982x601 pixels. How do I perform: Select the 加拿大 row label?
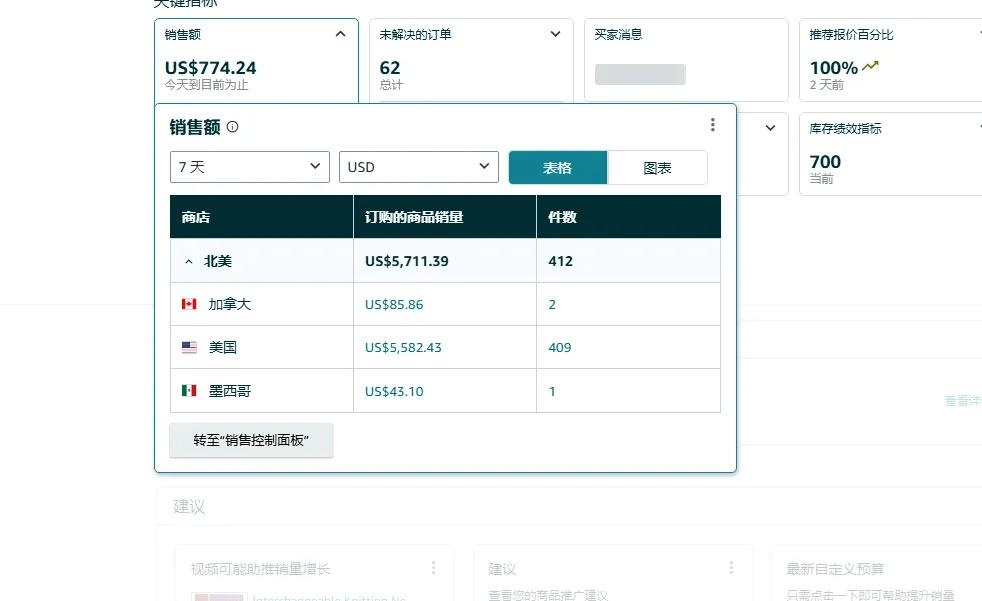pyautogui.click(x=230, y=304)
